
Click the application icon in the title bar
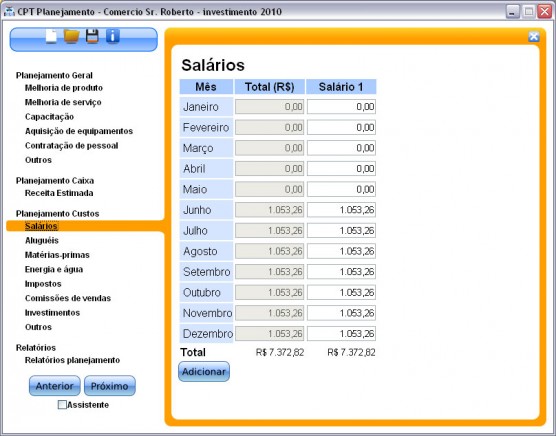coord(9,11)
